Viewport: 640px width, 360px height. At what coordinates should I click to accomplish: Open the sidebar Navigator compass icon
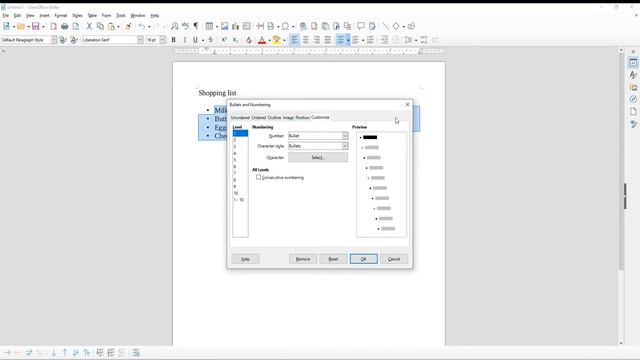[x=633, y=99]
